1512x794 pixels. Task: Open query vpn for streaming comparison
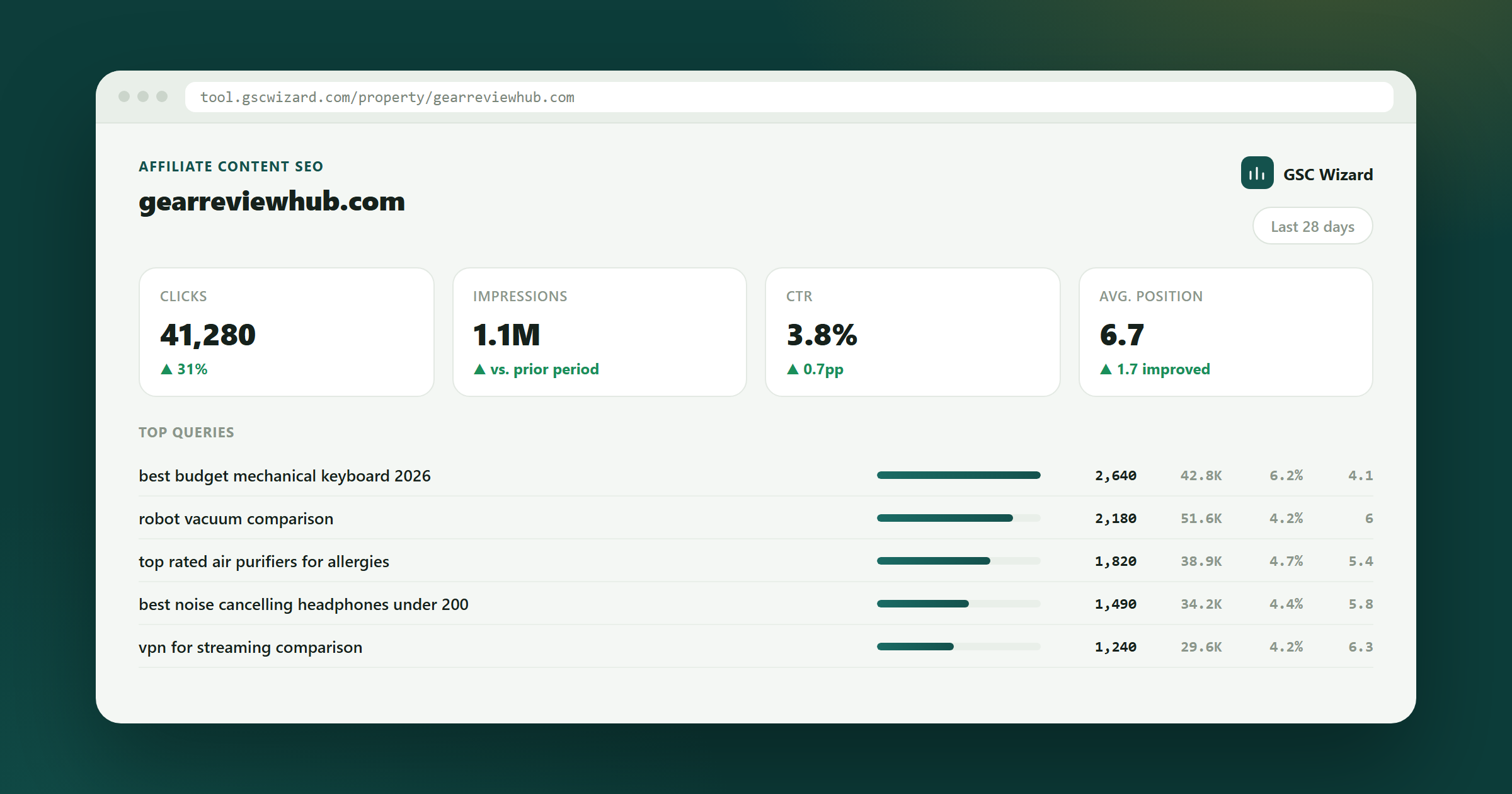[x=251, y=647]
